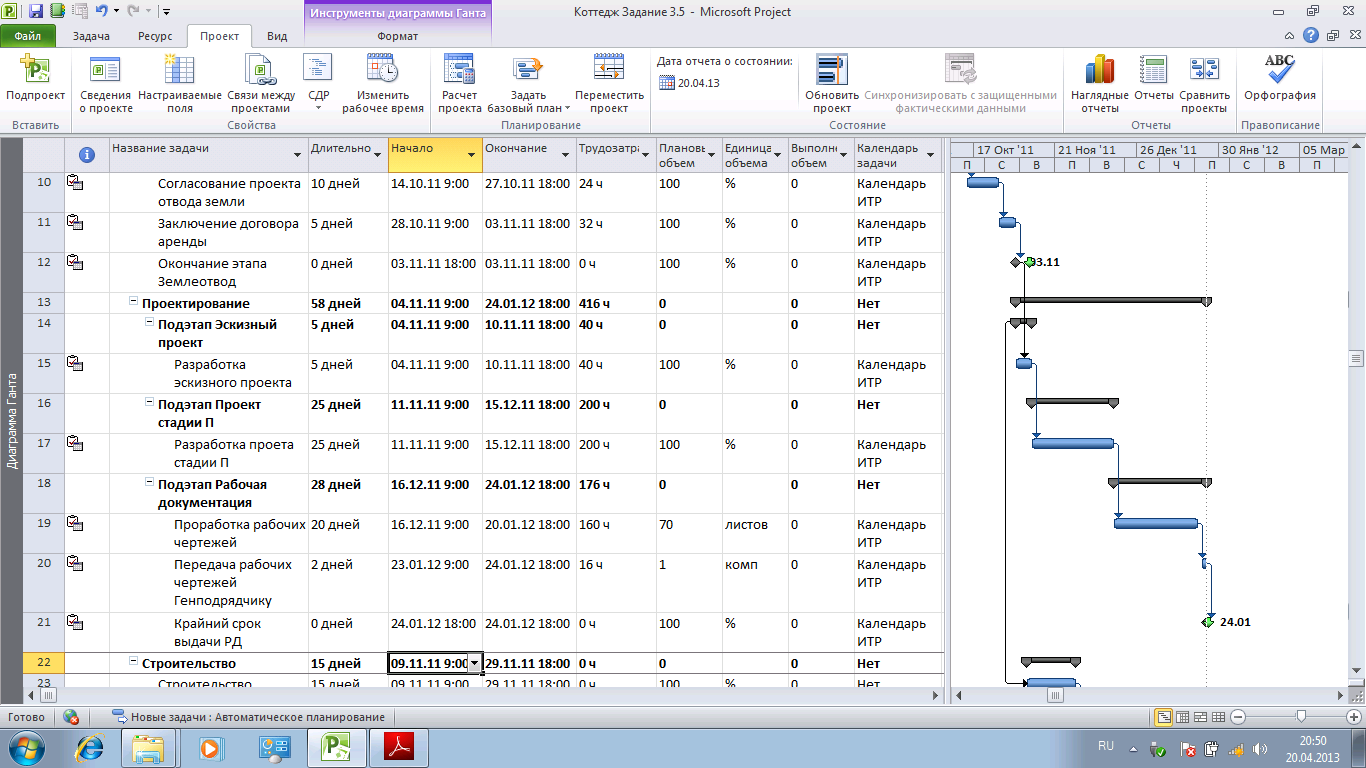The image size is (1366, 768).
Task: Switch to Task Usage view shortcut
Action: 1182,717
